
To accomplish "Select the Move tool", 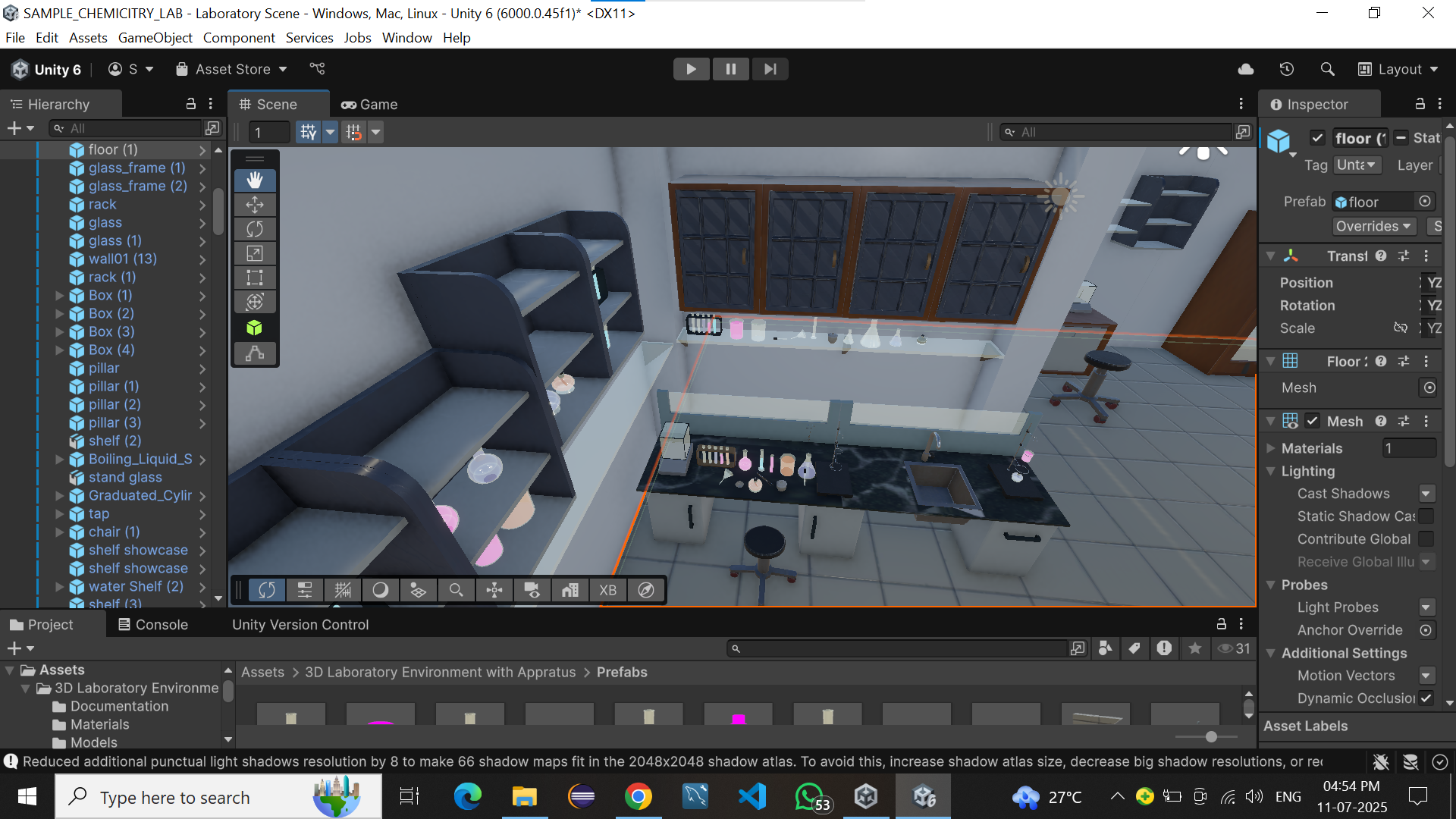I will point(255,205).
